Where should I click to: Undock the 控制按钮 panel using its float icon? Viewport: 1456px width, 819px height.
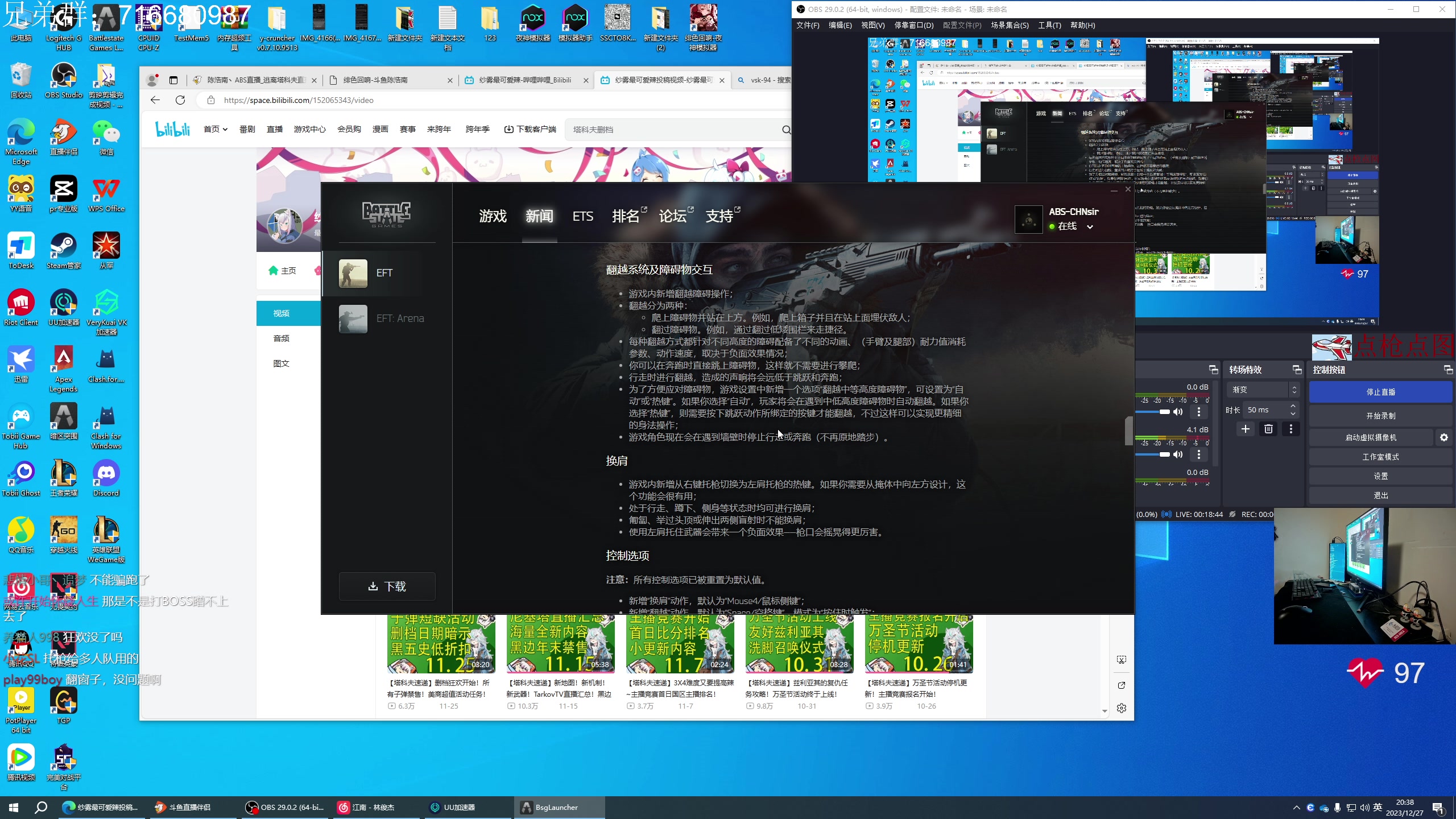click(x=1448, y=370)
